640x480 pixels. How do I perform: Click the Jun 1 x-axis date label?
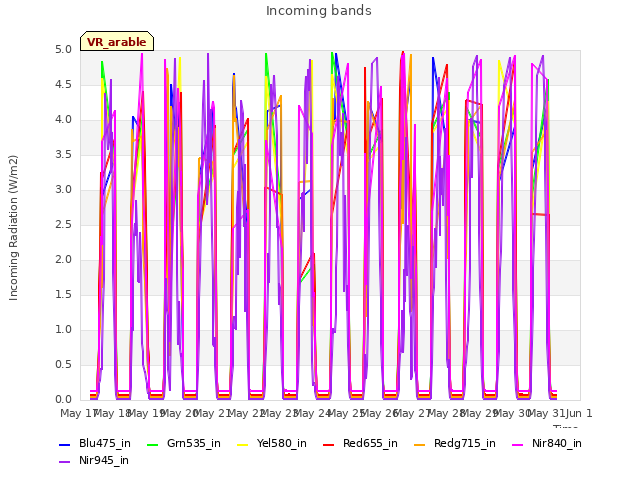point(579,413)
